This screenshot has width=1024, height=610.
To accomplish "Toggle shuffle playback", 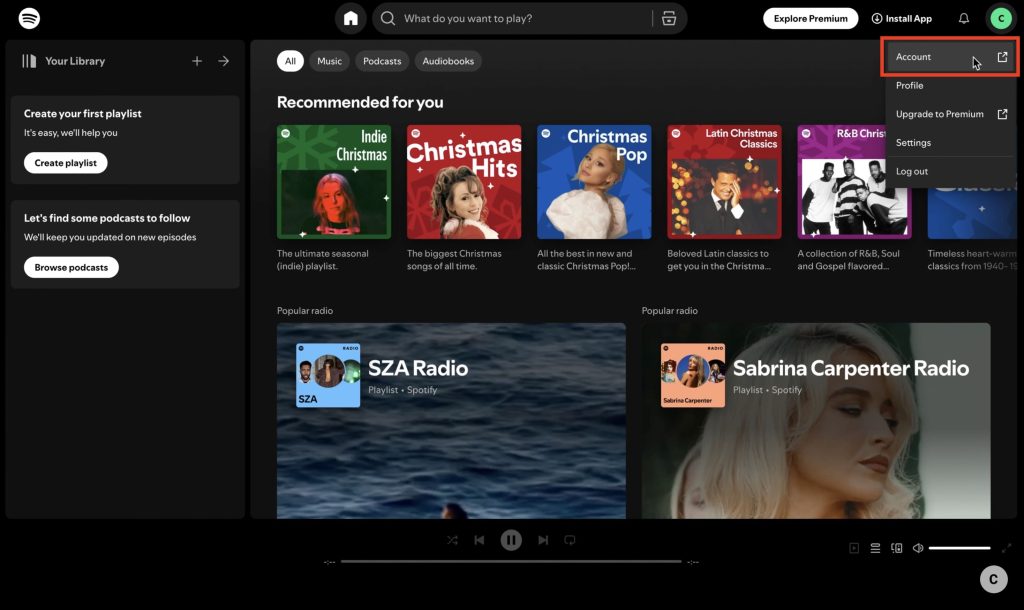I will click(x=453, y=540).
